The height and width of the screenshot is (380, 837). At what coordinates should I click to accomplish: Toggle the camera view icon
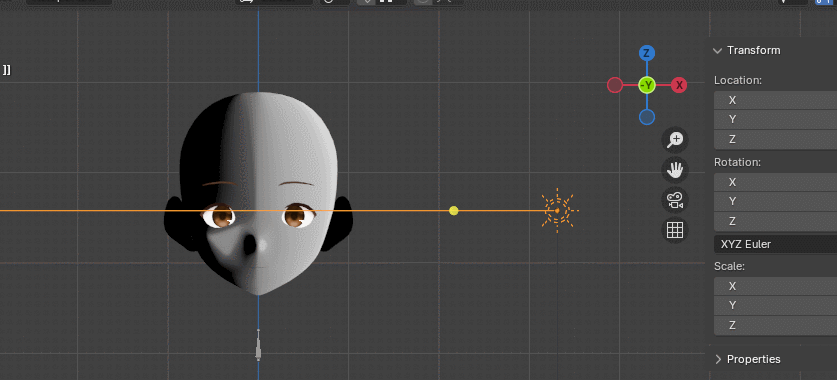pyautogui.click(x=675, y=201)
